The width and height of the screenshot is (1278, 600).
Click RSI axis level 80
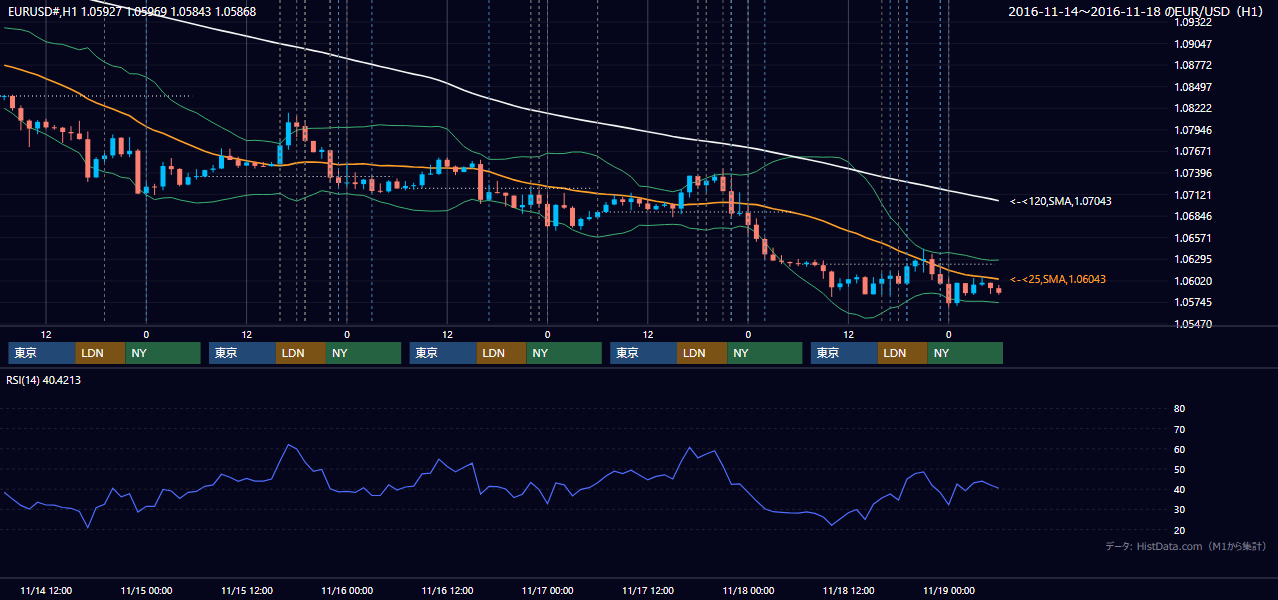(x=1179, y=409)
